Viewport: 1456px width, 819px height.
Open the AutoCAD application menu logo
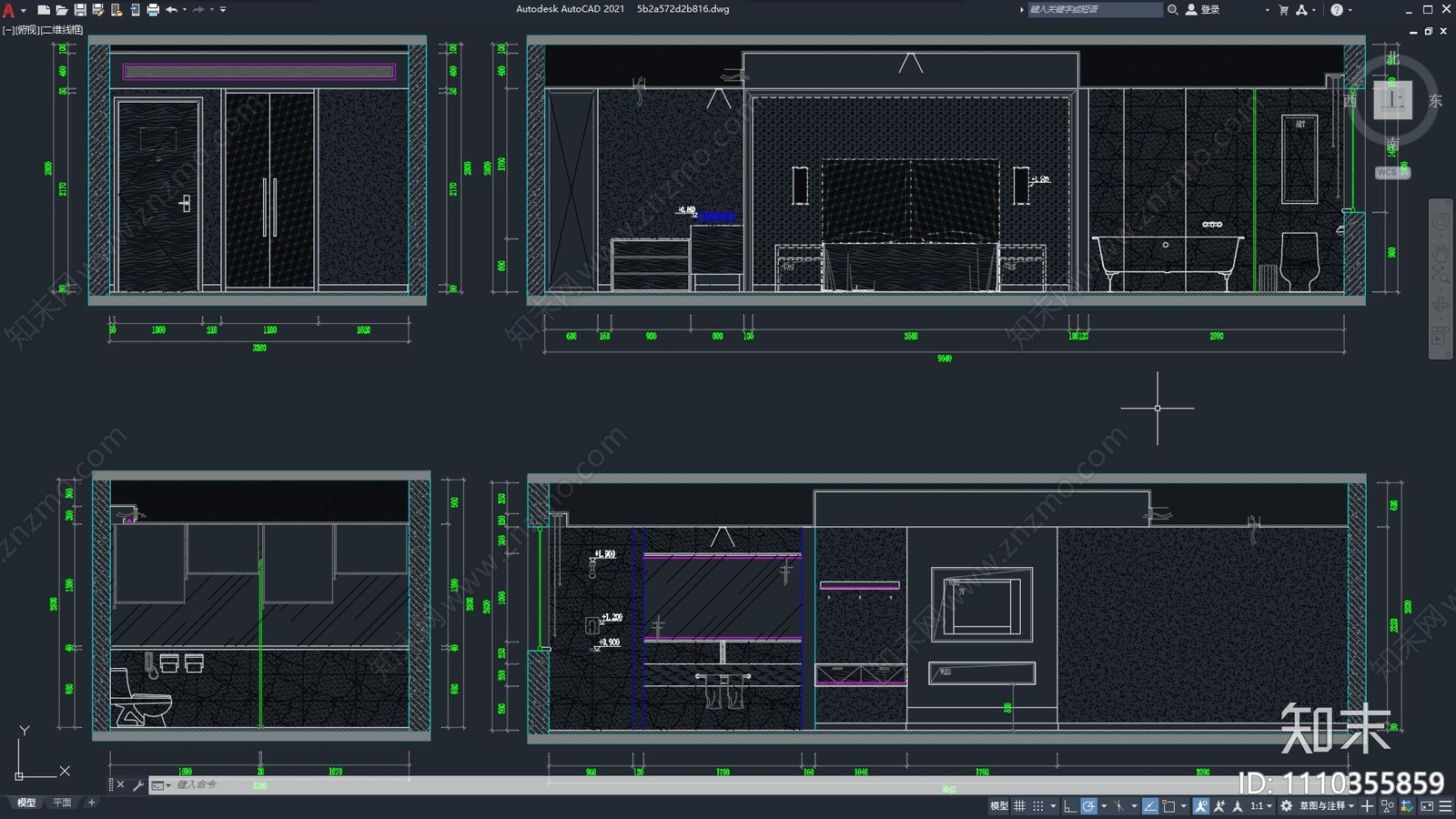(8, 10)
